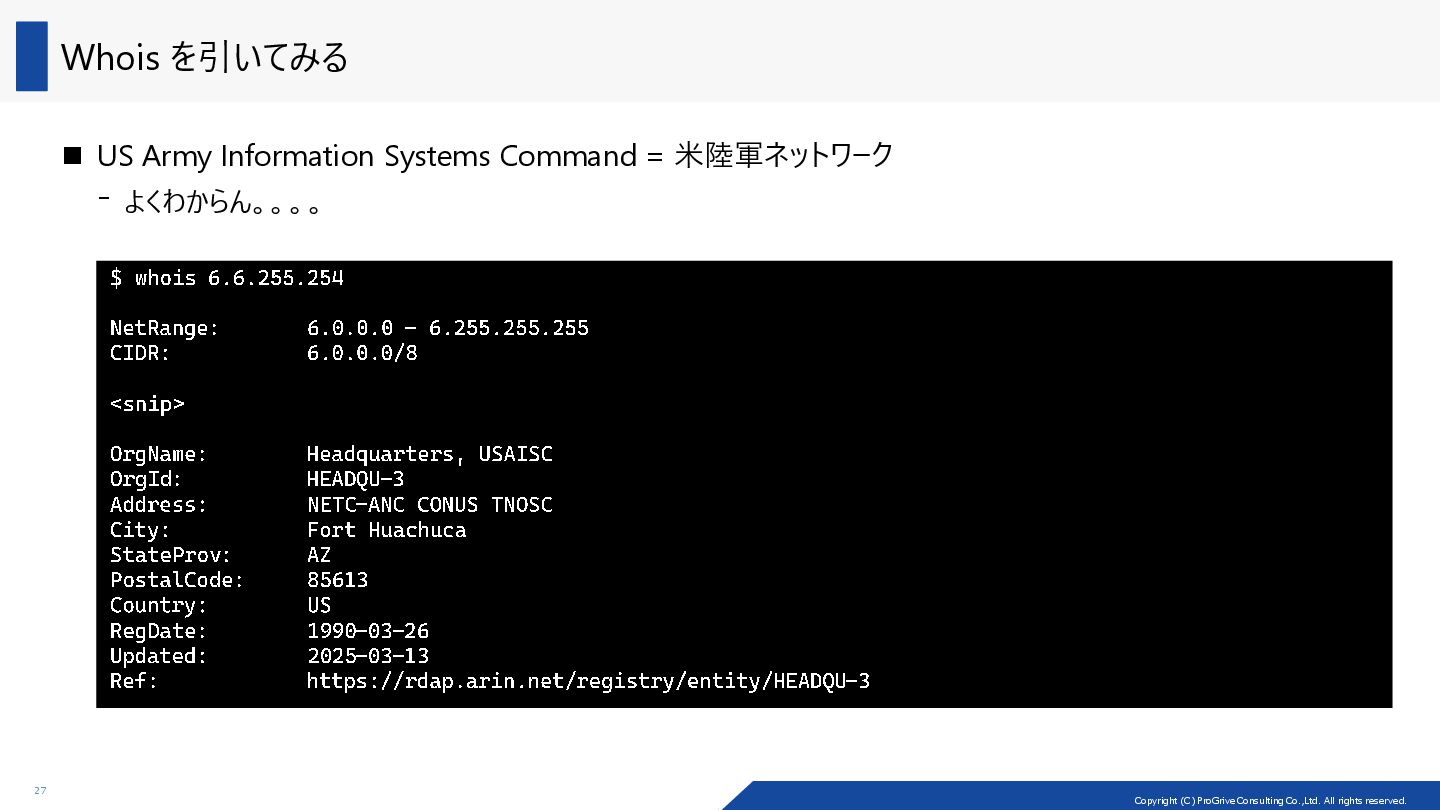Click the NetRange value 6.0.0.0 - 6.255.255.255
The height and width of the screenshot is (810, 1440).
tap(447, 328)
